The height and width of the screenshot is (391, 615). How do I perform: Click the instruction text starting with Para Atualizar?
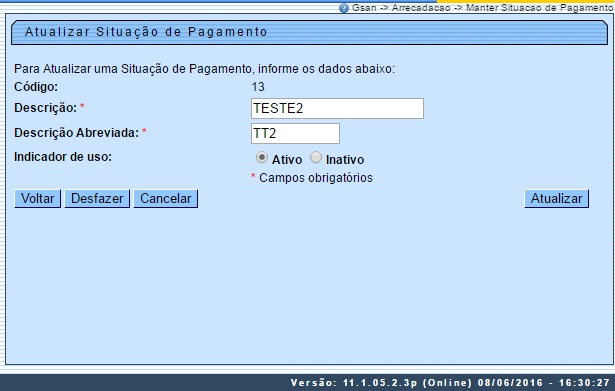[x=204, y=69]
